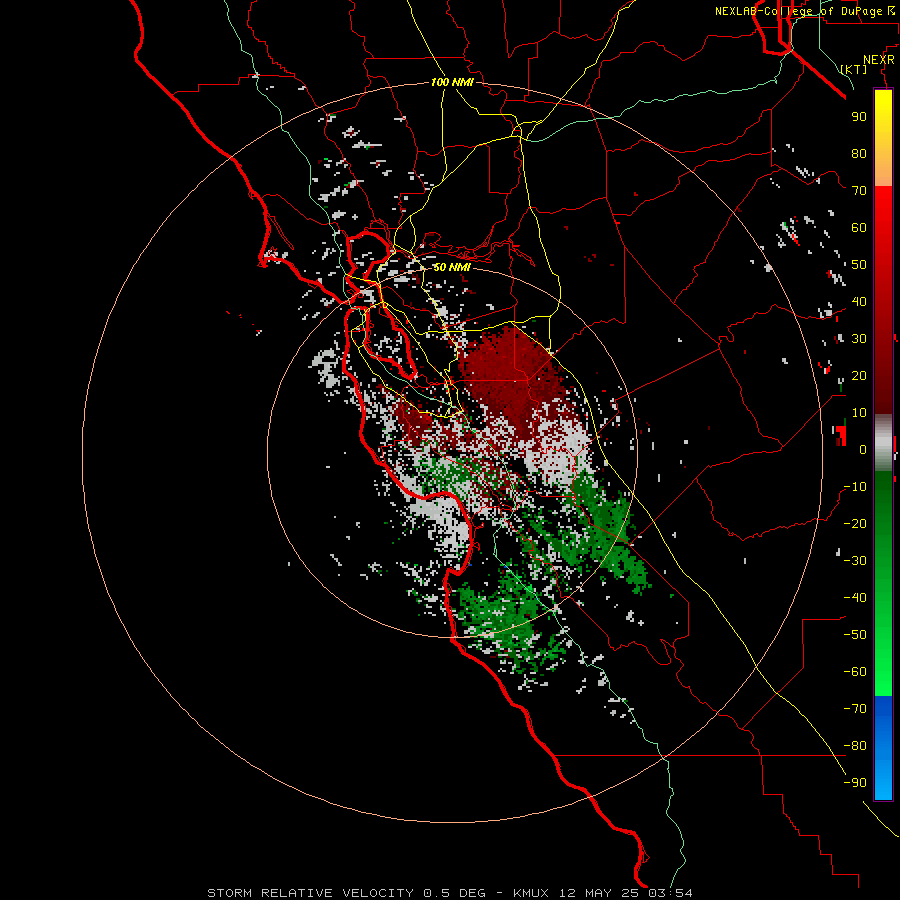Click the -40 value on the velocity scale
The width and height of the screenshot is (900, 900).
pyautogui.click(x=855, y=598)
